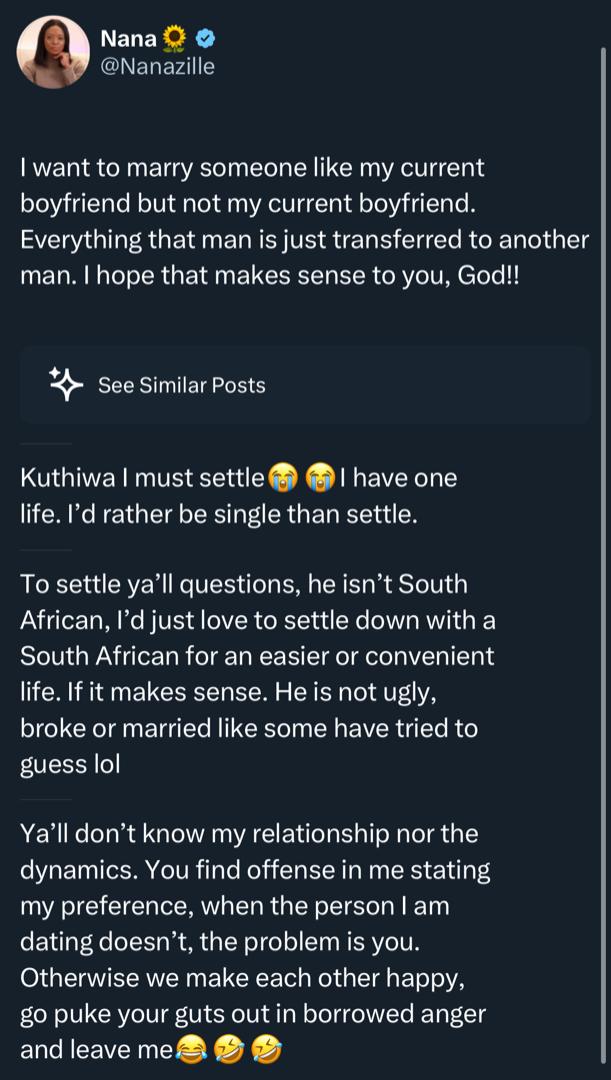Tap See Similar Posts
The height and width of the screenshot is (1080, 611).
click(181, 385)
